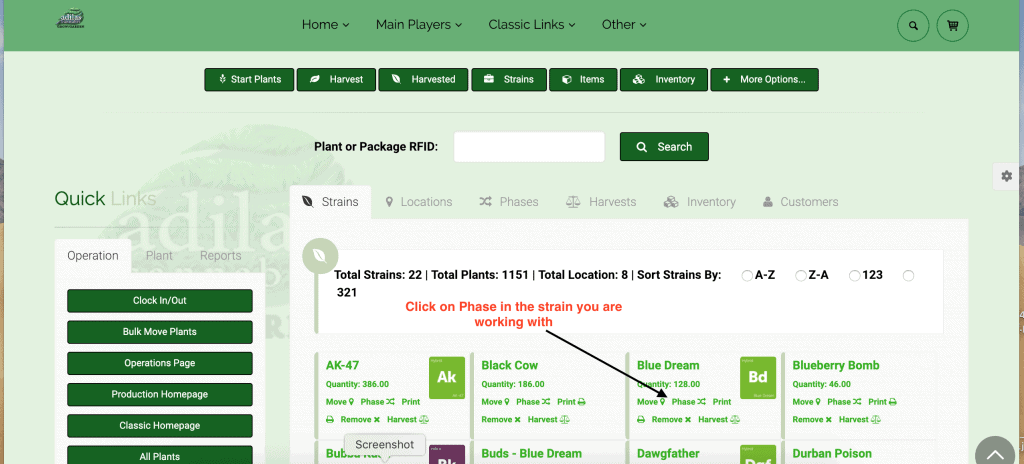Click Phase for Black Cow strain
1024x464 pixels.
point(533,402)
